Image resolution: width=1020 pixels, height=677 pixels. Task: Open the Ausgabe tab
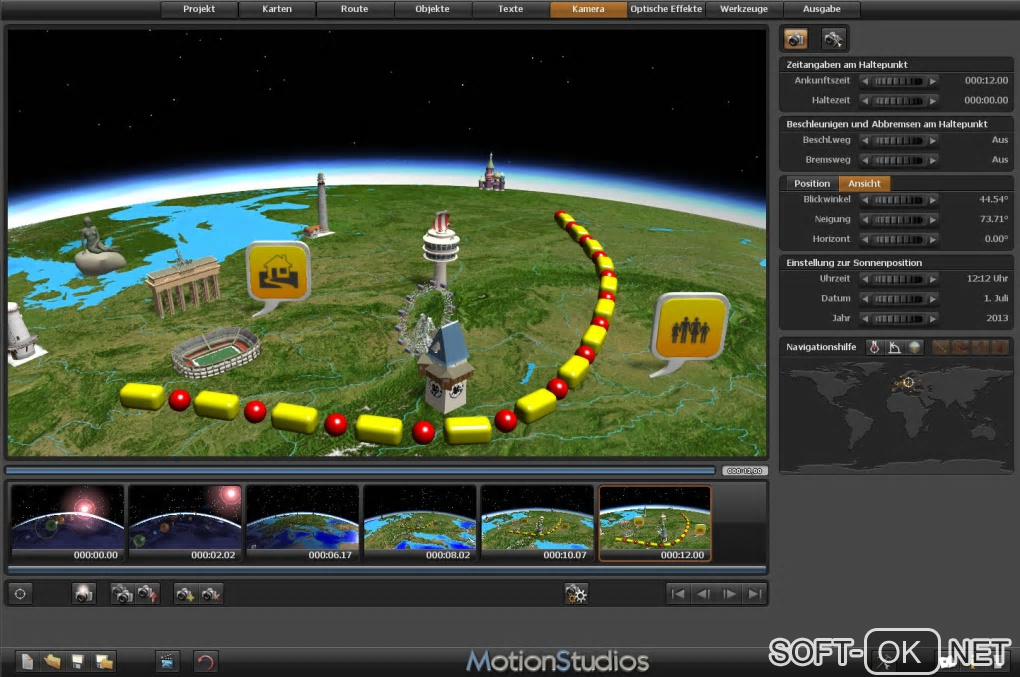821,9
